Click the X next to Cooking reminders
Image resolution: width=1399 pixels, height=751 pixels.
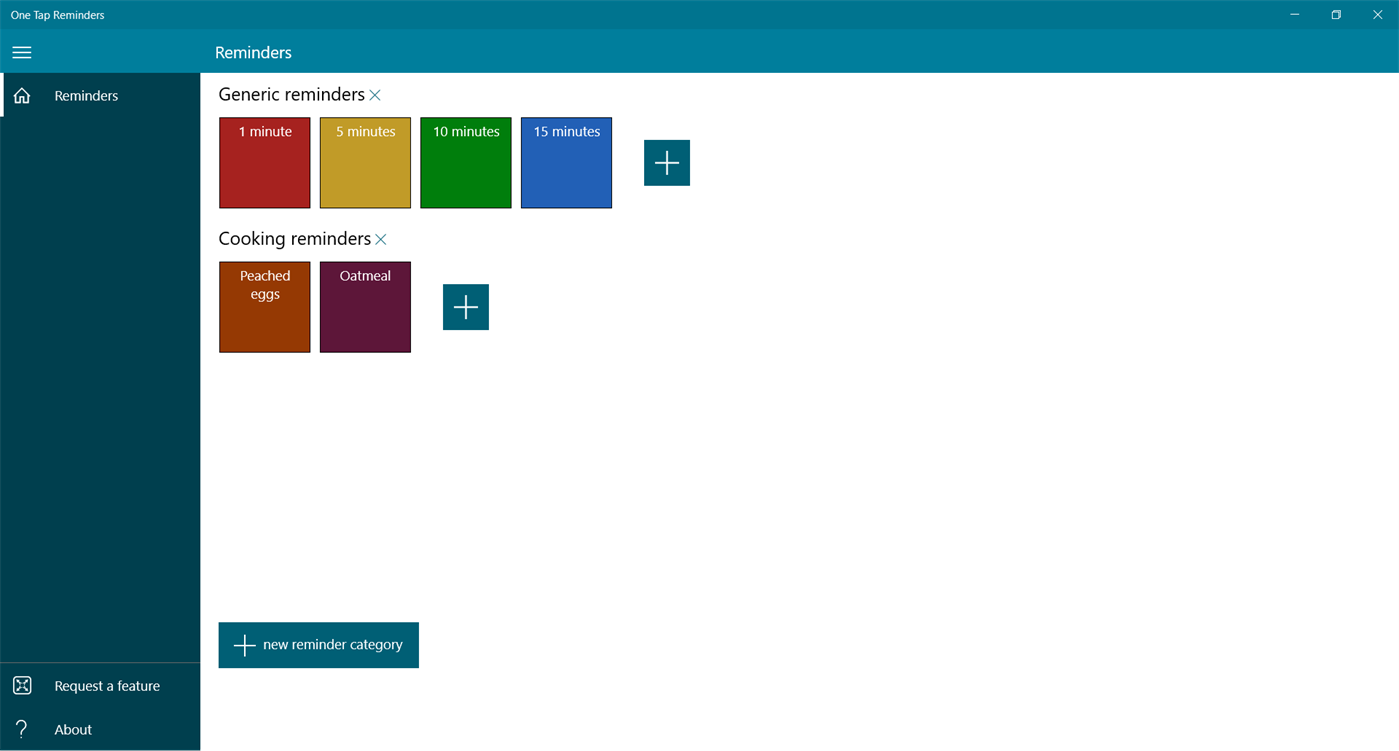(x=381, y=239)
